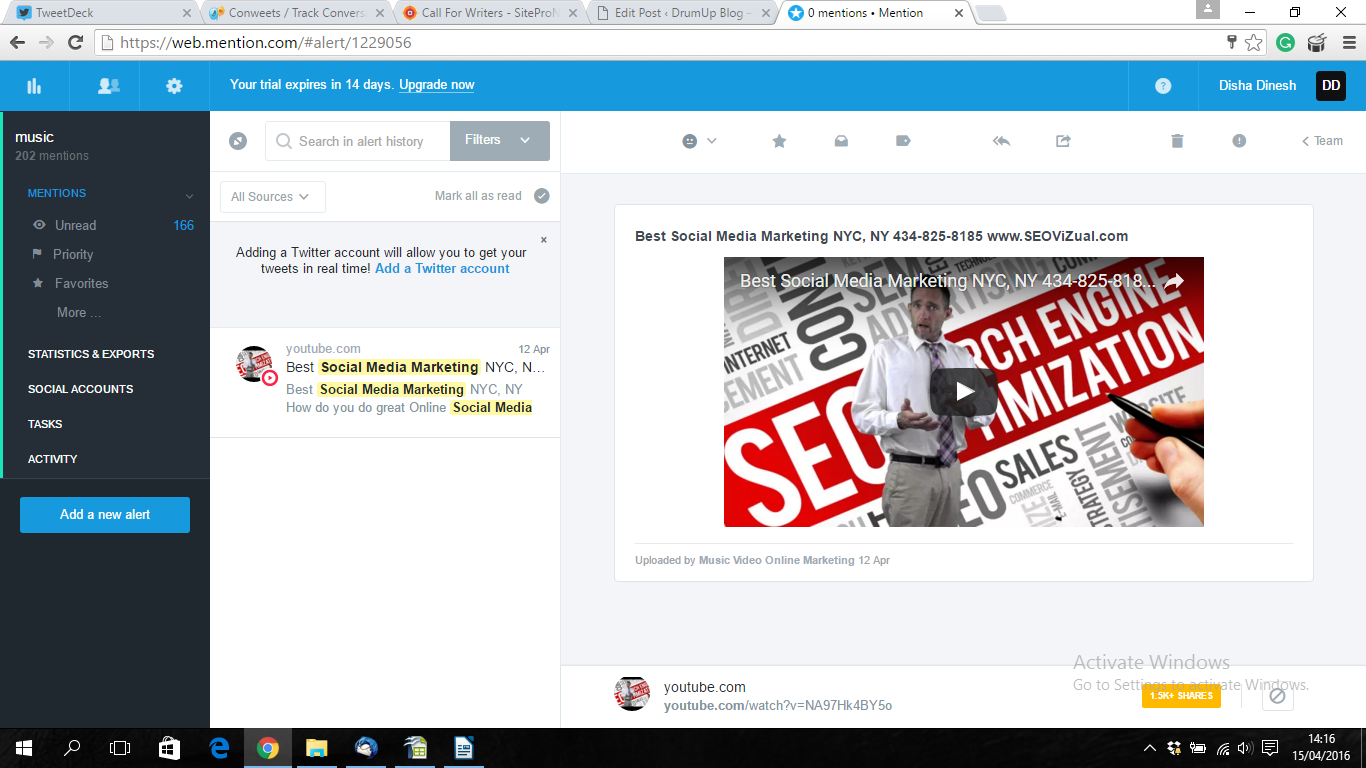Click the mention title above video
The width and height of the screenshot is (1366, 768).
pos(881,237)
